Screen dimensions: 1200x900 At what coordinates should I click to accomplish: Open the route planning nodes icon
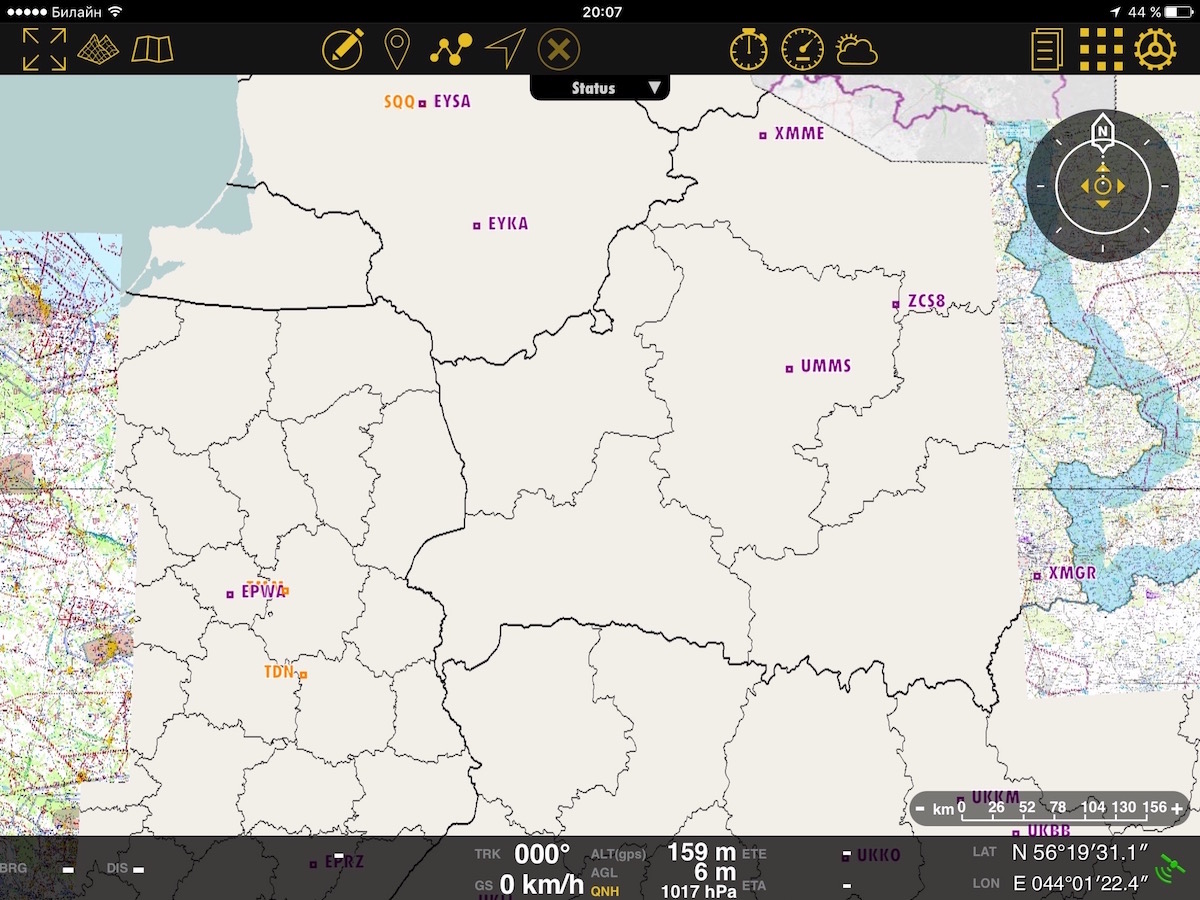(x=451, y=49)
